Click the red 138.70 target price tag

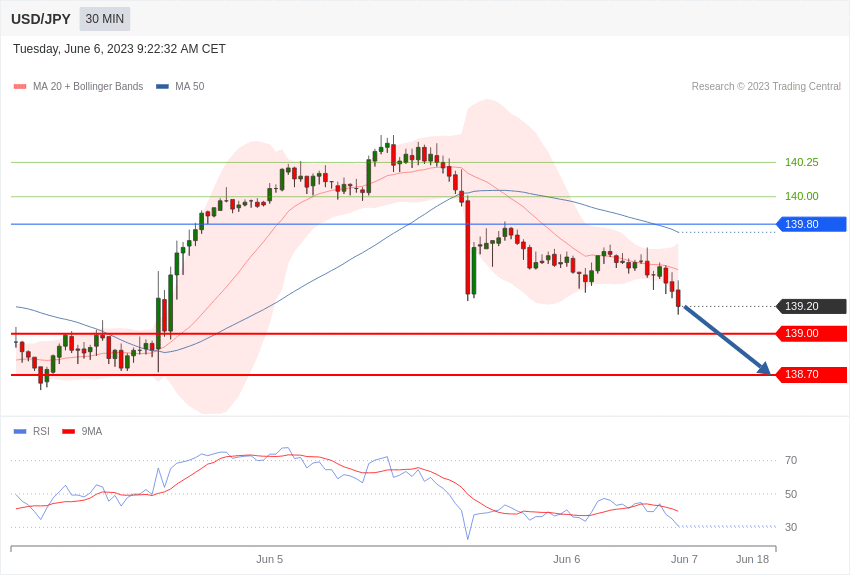(x=811, y=374)
